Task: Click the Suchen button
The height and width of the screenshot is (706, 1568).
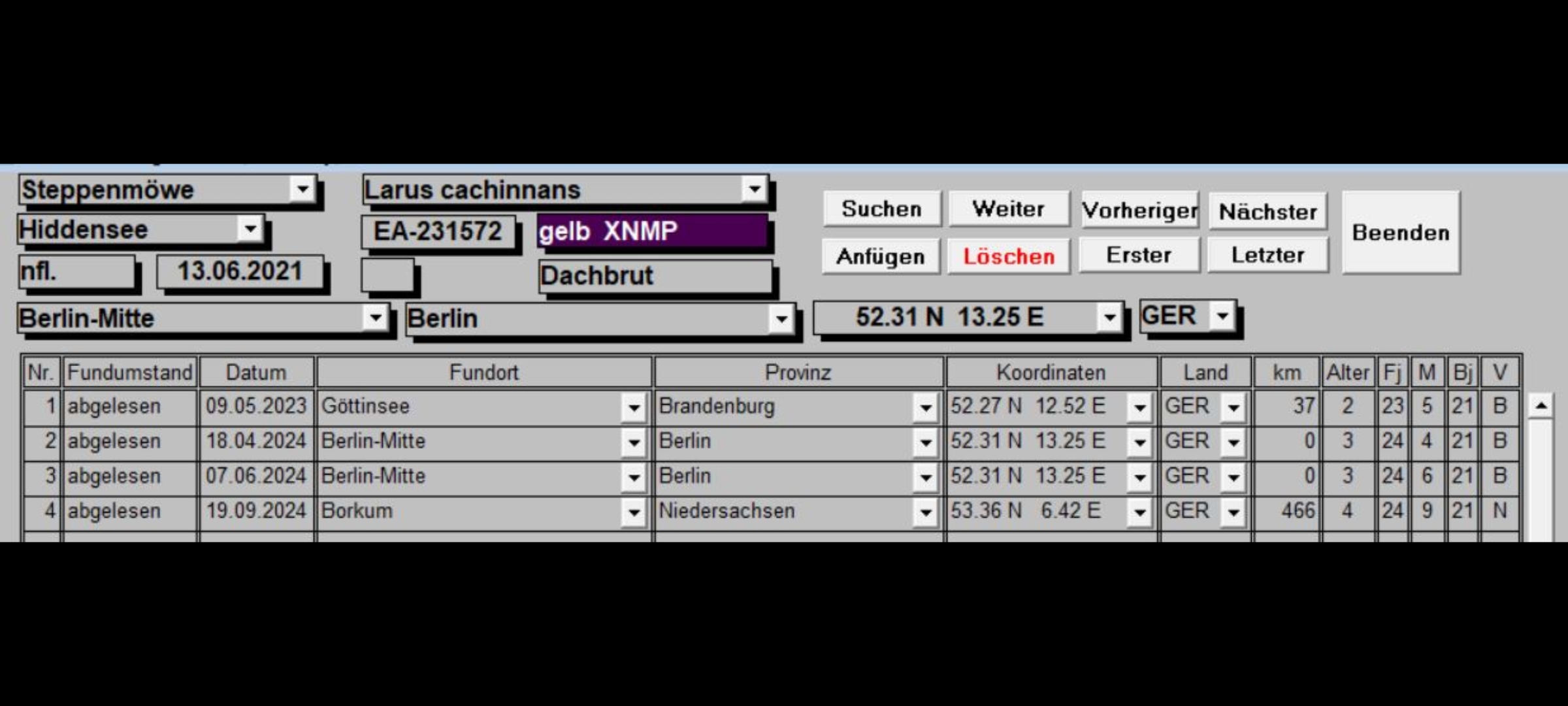Action: (881, 209)
